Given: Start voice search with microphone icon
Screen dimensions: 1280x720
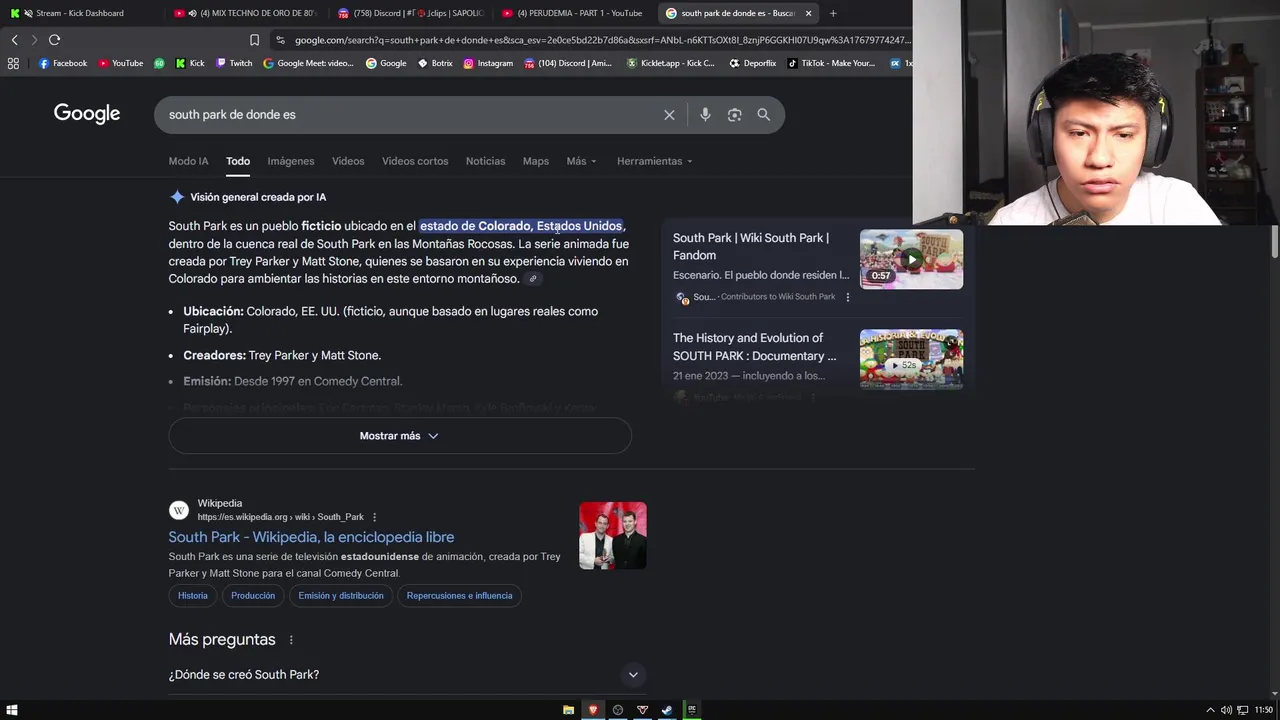Looking at the screenshot, I should [705, 115].
